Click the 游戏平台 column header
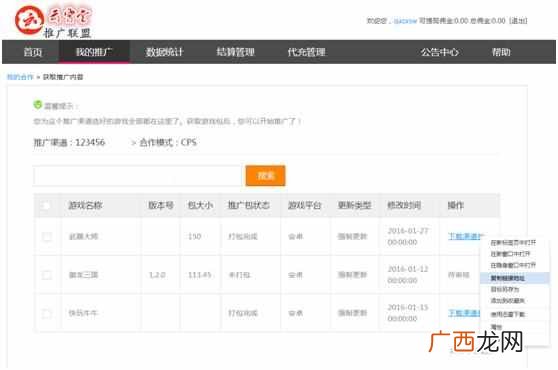 tap(305, 205)
